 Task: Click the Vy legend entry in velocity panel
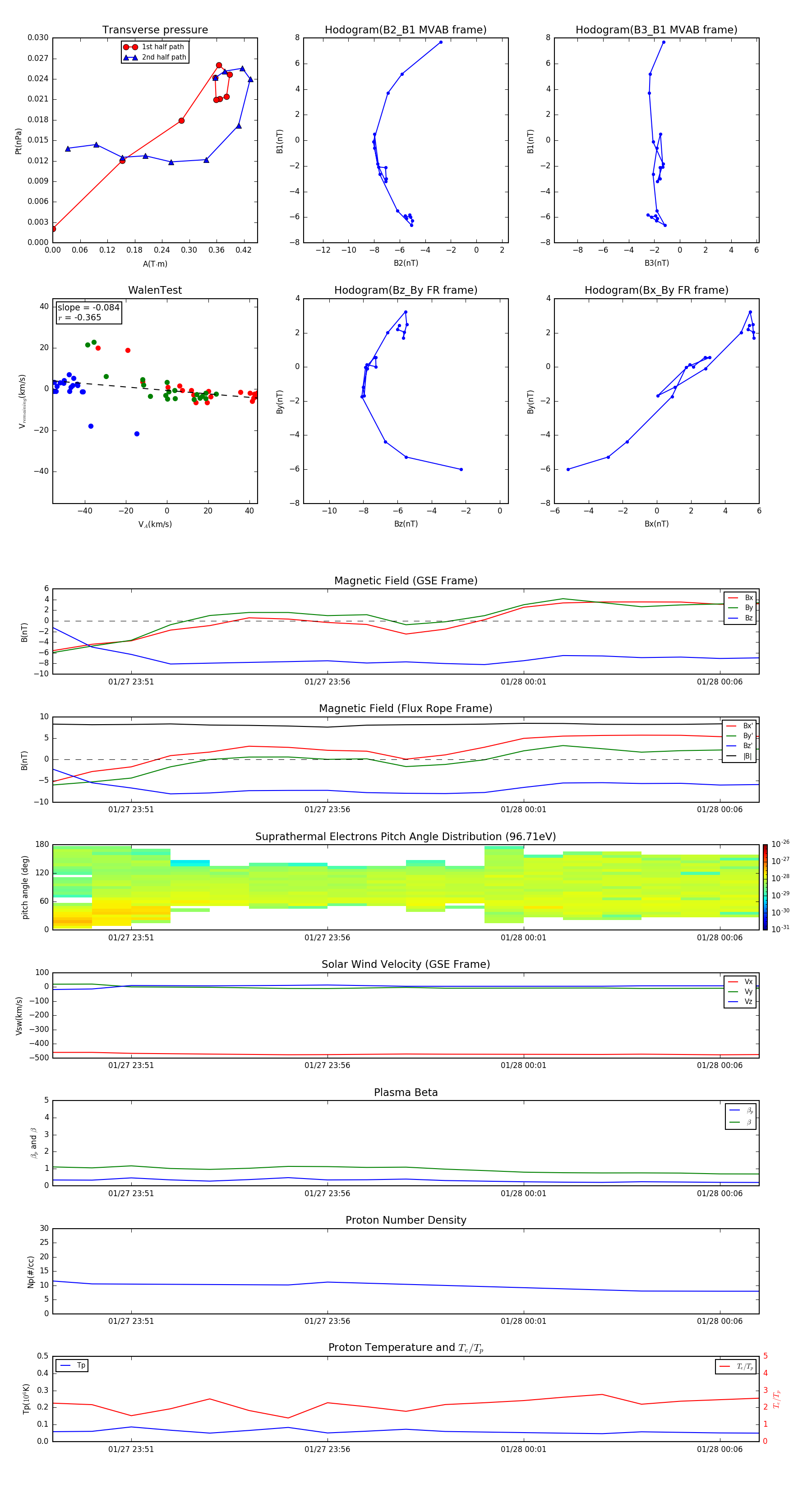741,991
